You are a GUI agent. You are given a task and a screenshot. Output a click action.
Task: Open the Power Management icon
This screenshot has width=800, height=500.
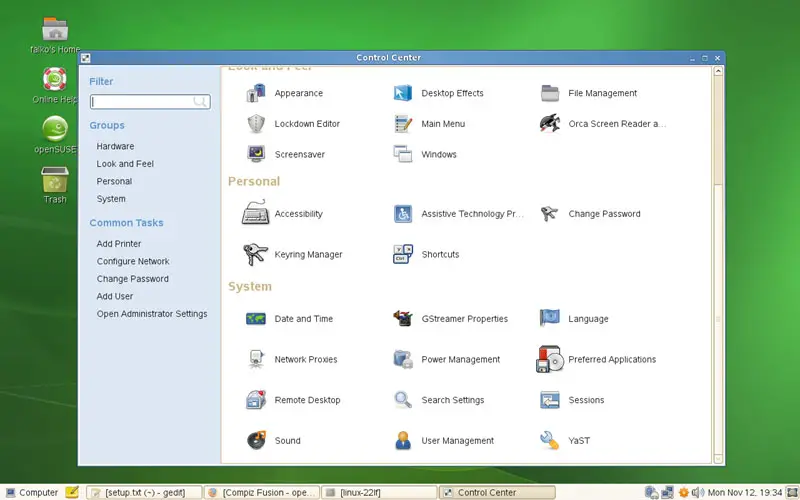click(x=403, y=359)
